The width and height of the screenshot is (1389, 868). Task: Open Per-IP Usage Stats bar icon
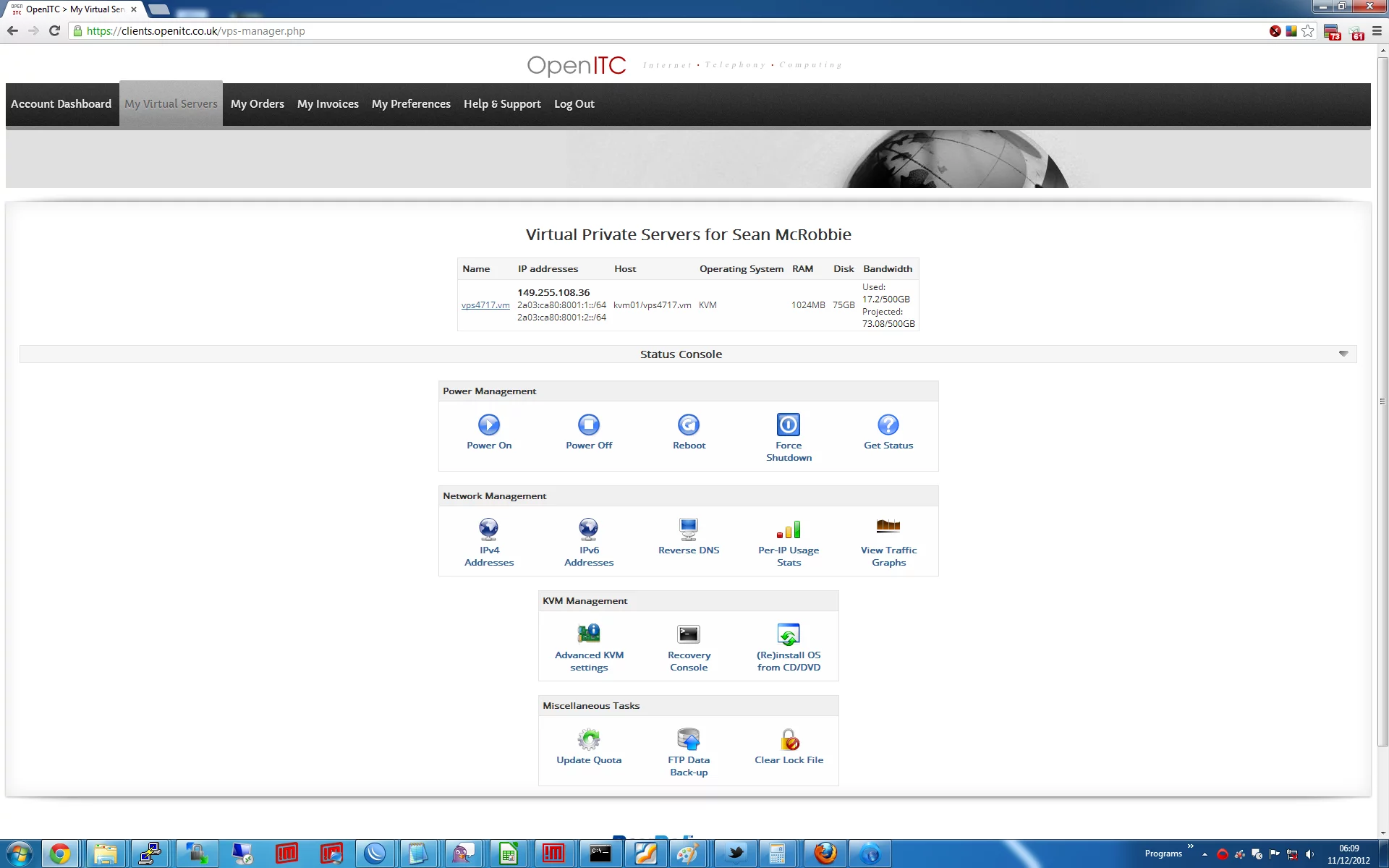point(789,529)
